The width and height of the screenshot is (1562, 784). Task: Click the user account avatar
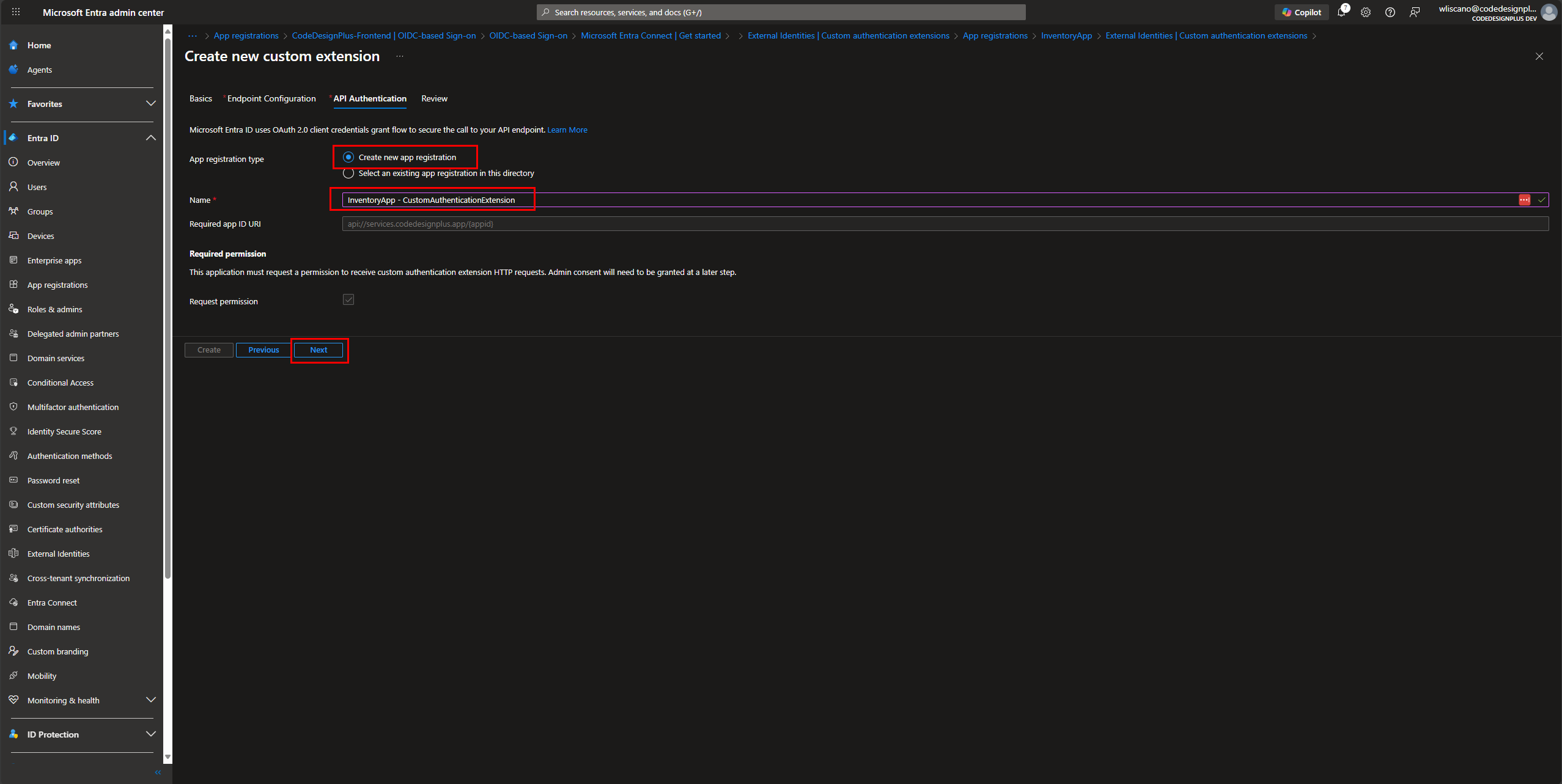[x=1549, y=12]
